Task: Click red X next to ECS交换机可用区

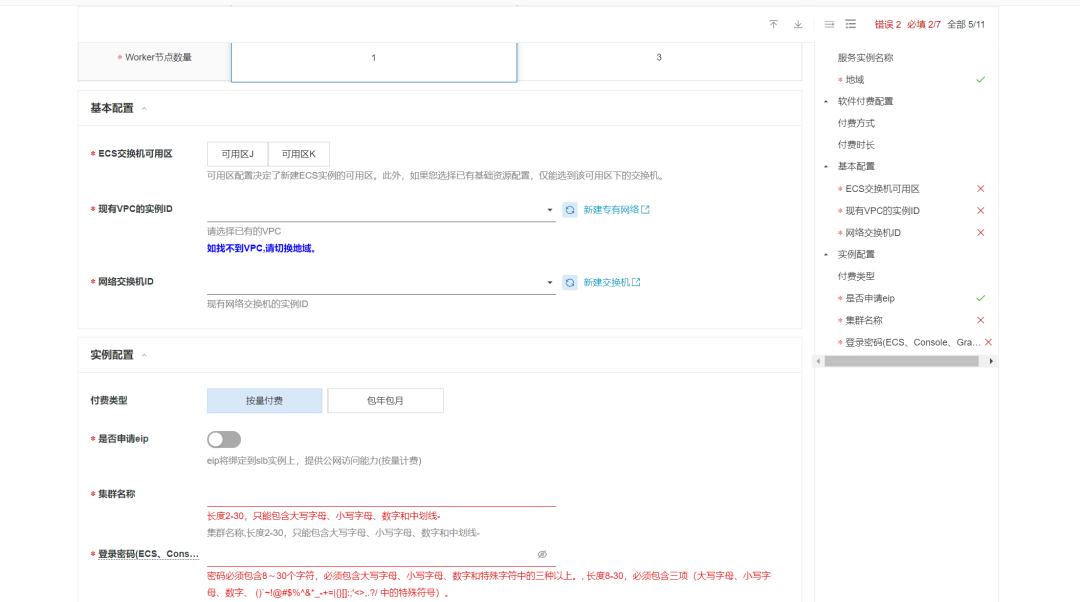Action: [x=980, y=189]
